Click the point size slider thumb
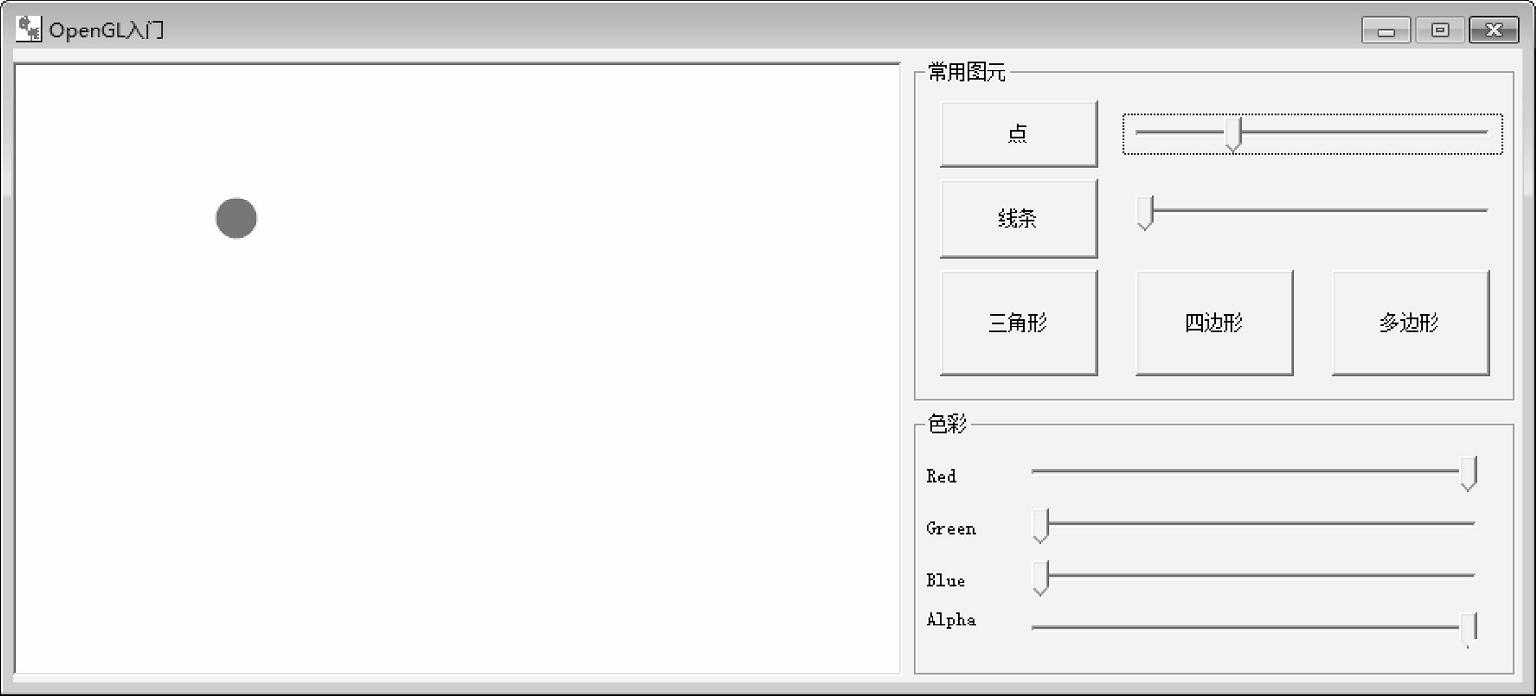Viewport: 1536px width, 696px height. click(1233, 134)
